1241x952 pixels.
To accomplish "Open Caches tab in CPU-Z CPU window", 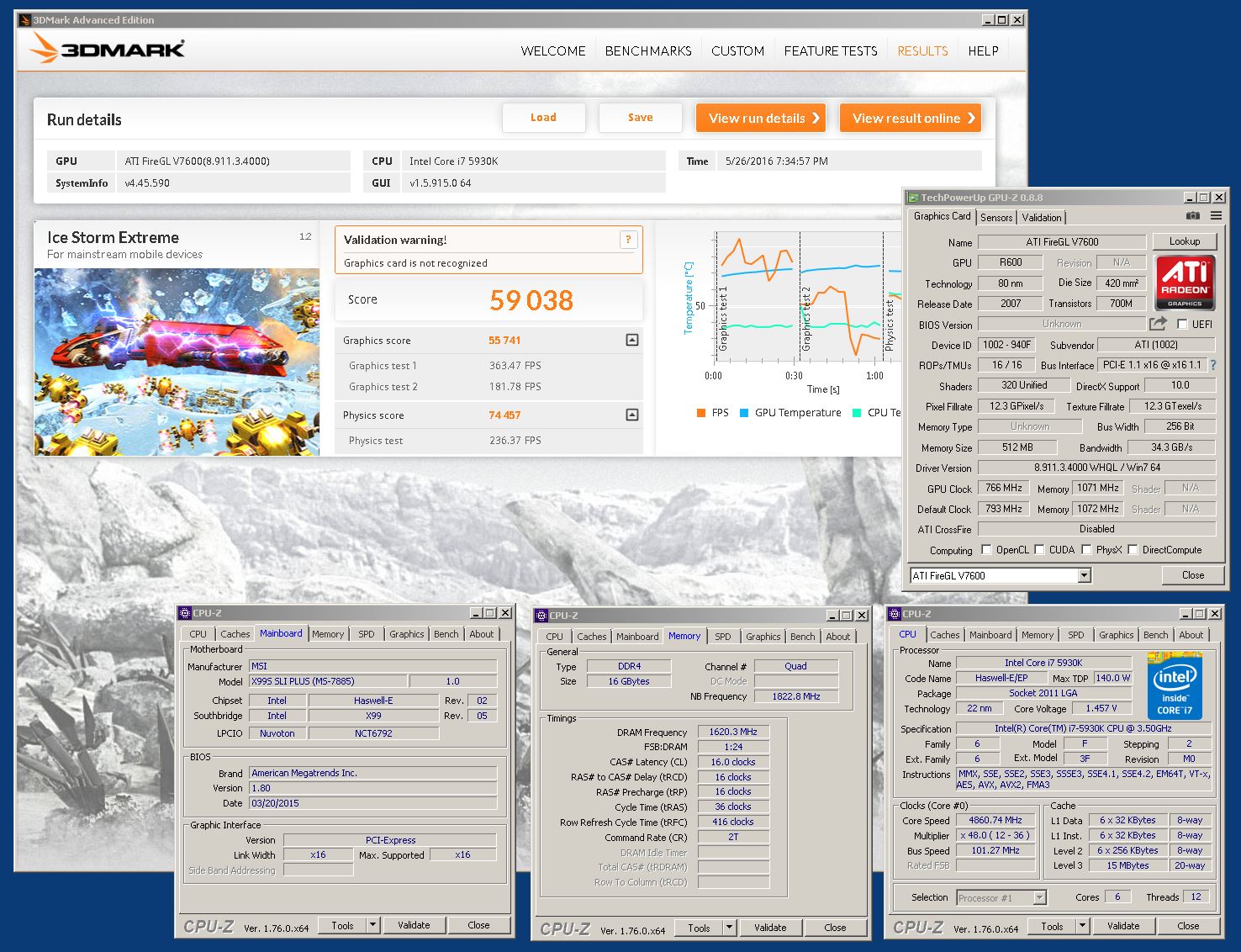I will (x=944, y=635).
